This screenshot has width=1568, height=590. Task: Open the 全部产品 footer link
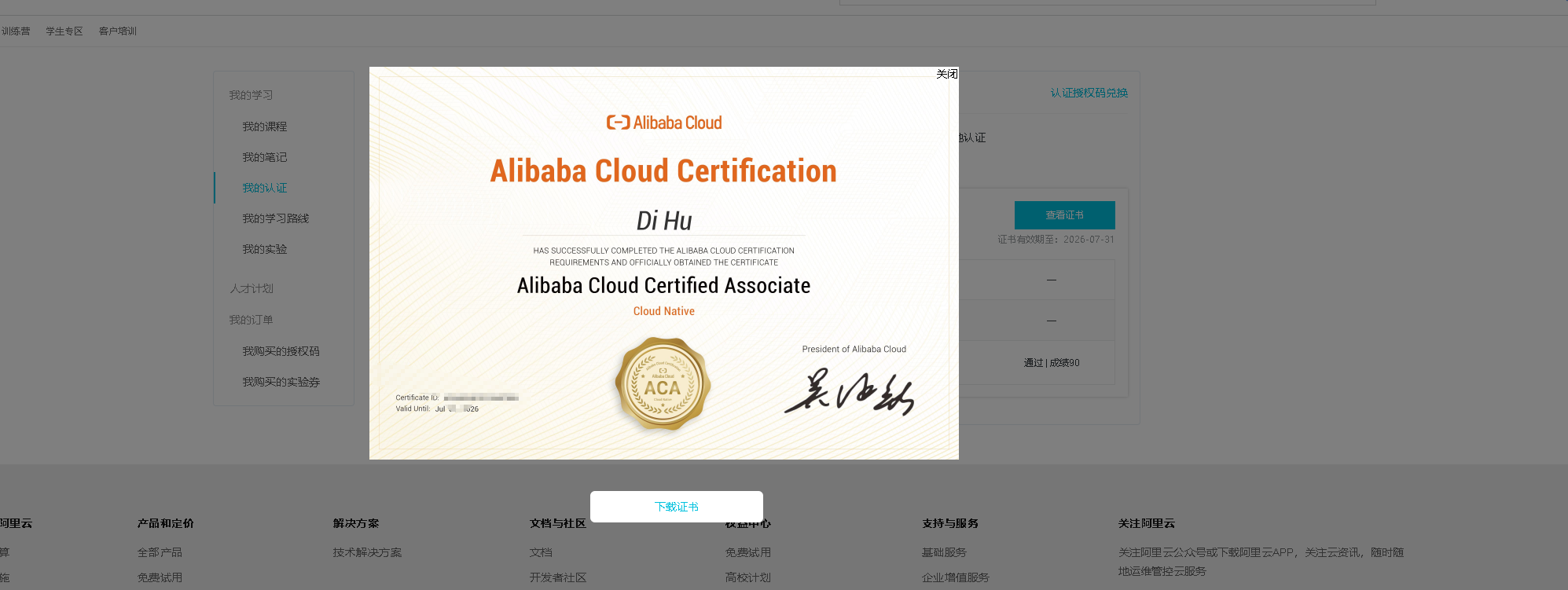click(x=160, y=552)
